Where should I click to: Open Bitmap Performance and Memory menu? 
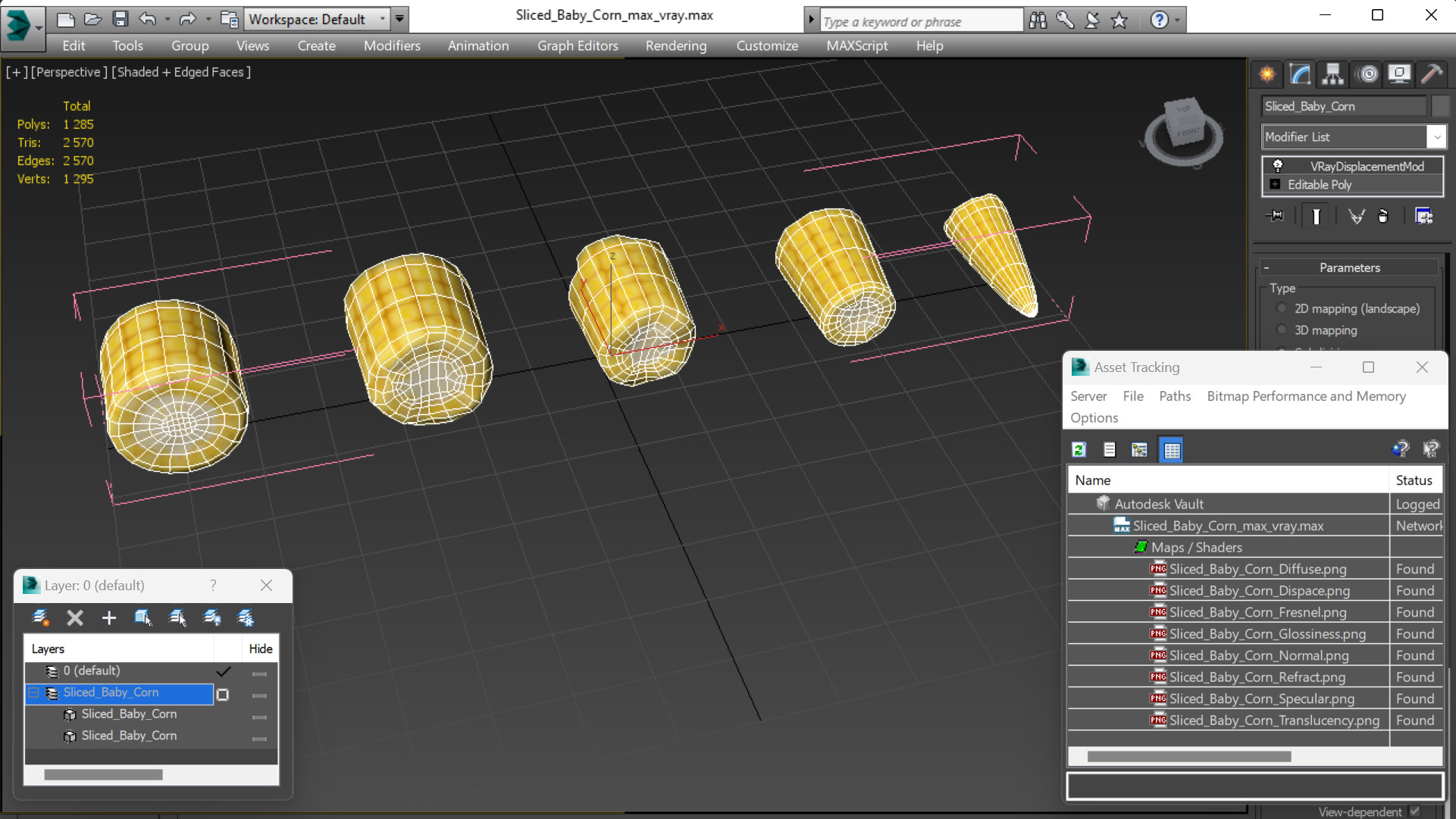coord(1306,396)
